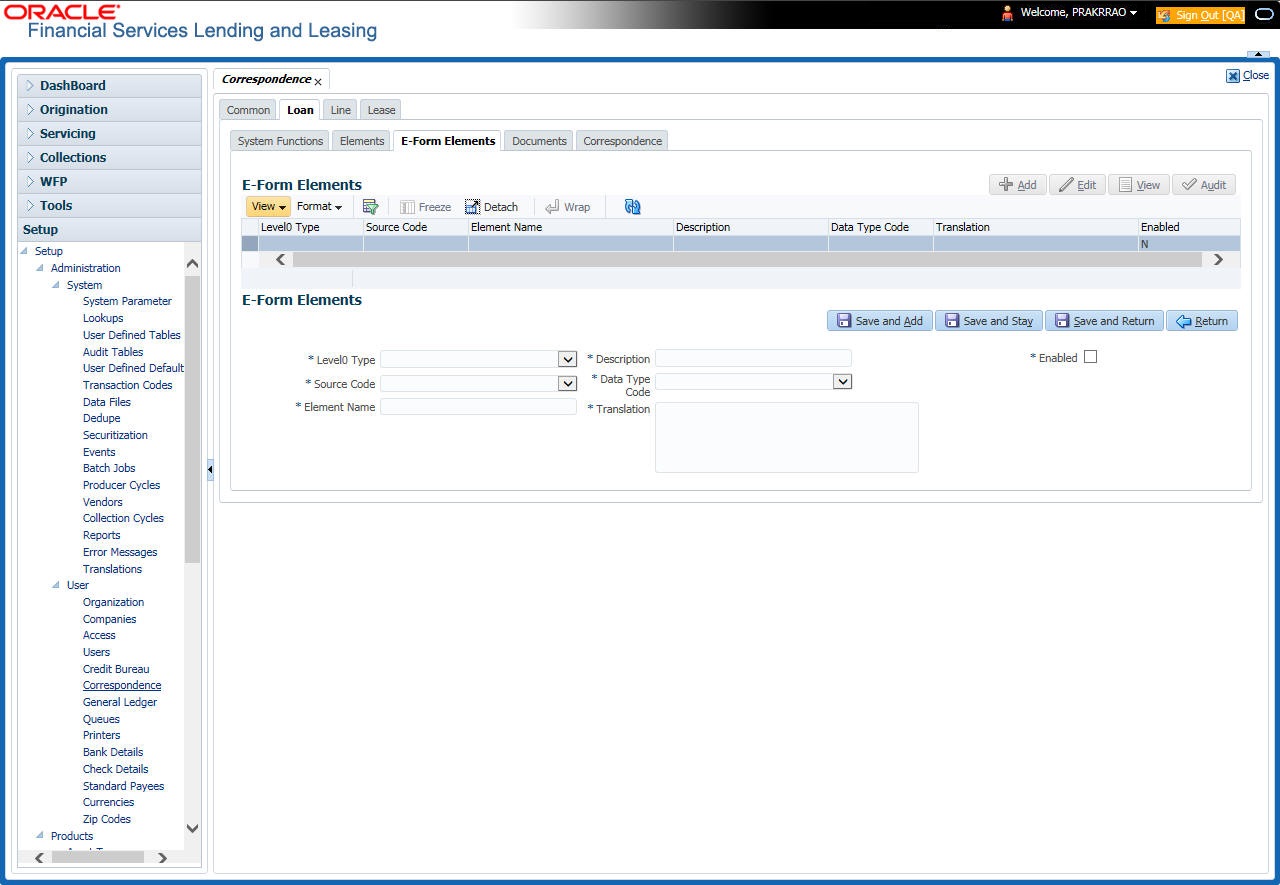Click Save and Return button
The width and height of the screenshot is (1280, 885).
pos(1104,321)
